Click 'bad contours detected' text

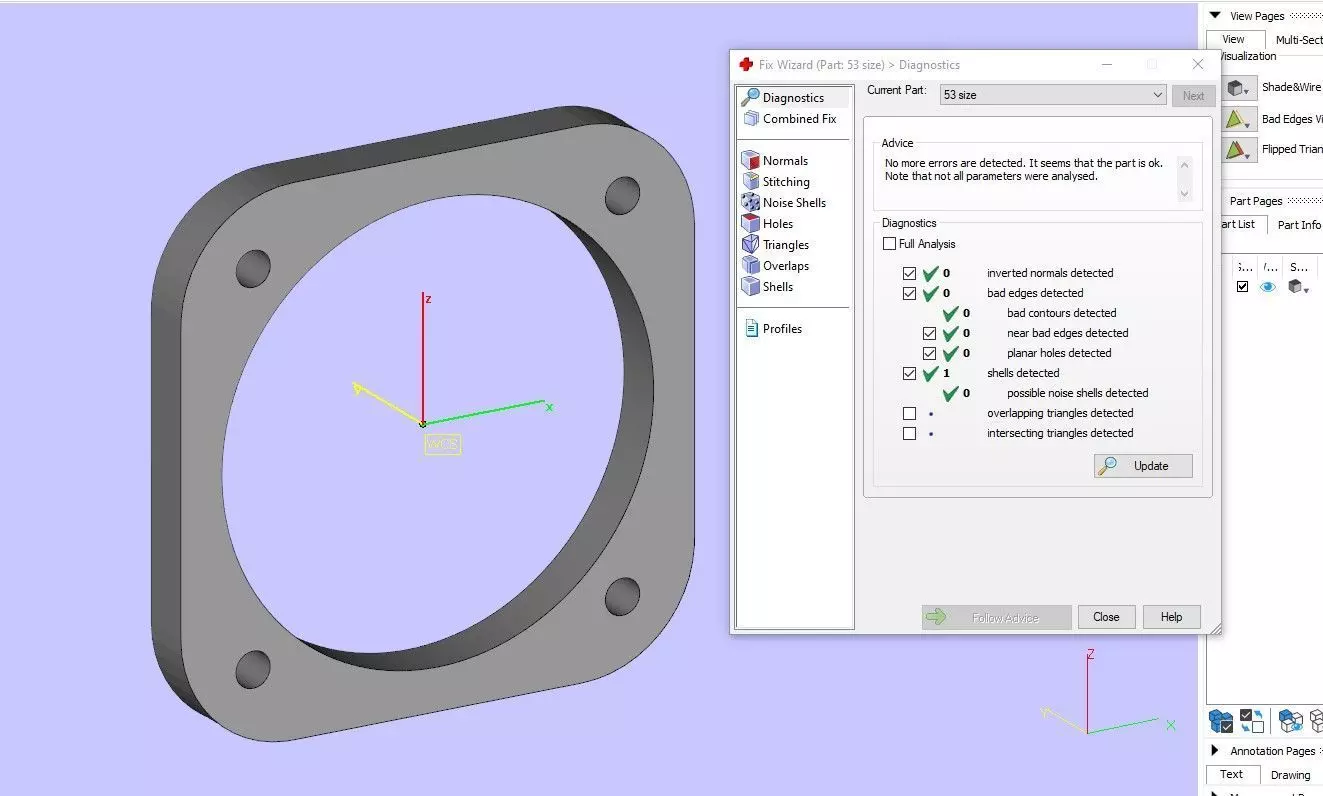[x=1061, y=313]
